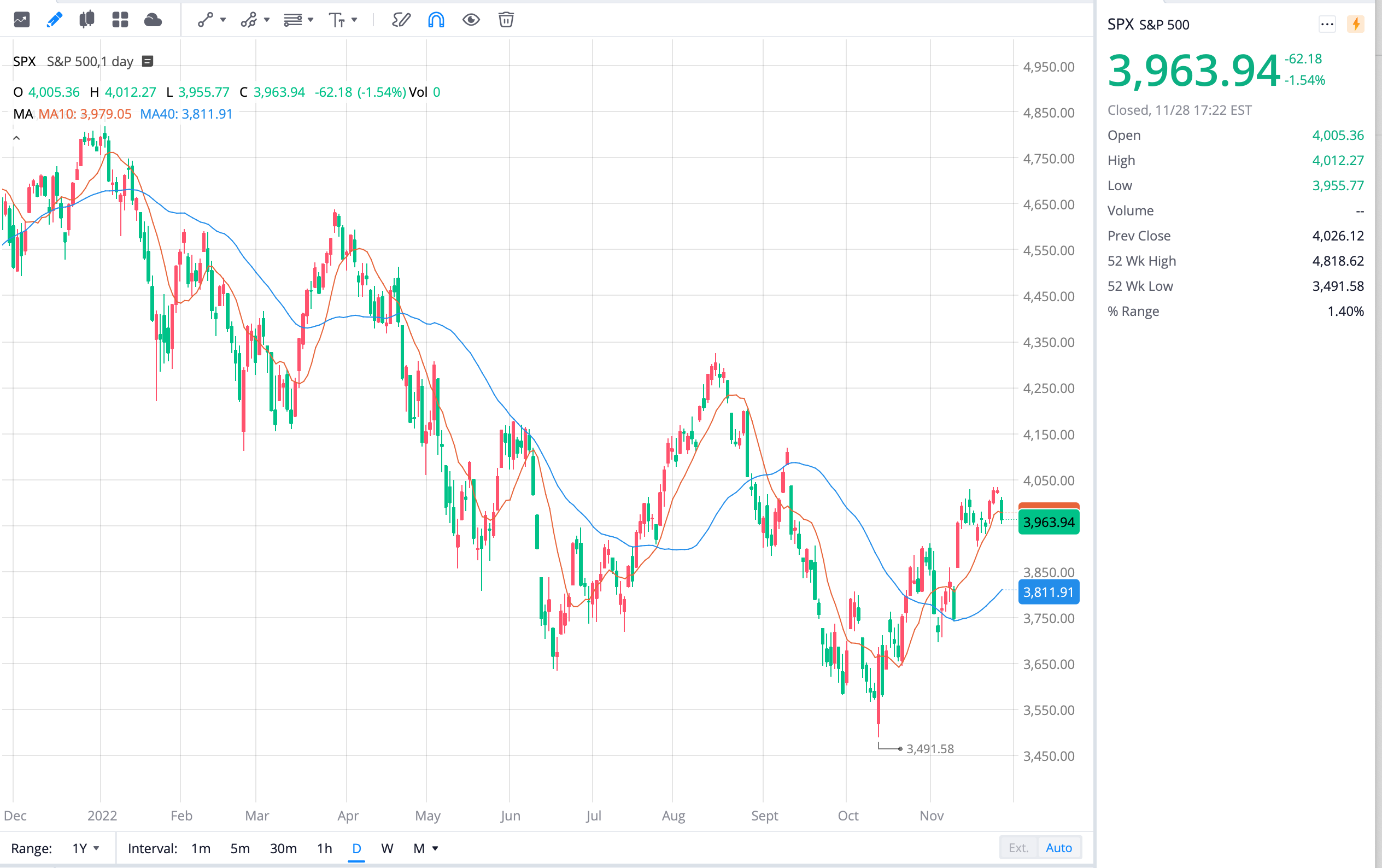Click the 2022 label on time axis
Screen dimensions: 1382x868
(102, 815)
